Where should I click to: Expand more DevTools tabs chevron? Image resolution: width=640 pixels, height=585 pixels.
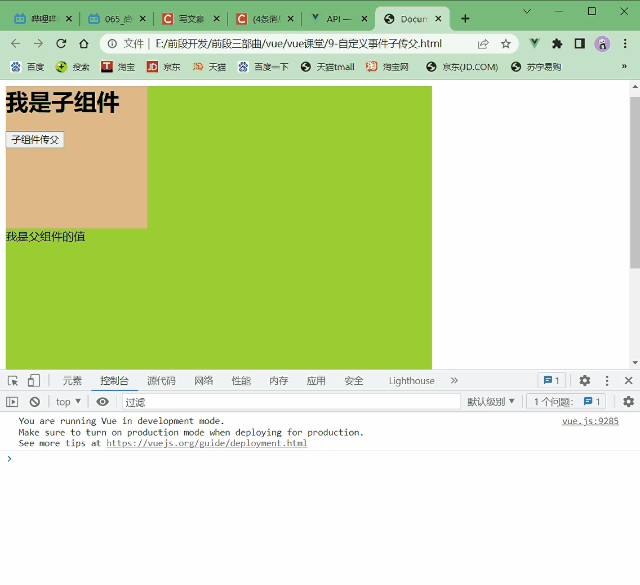point(454,381)
